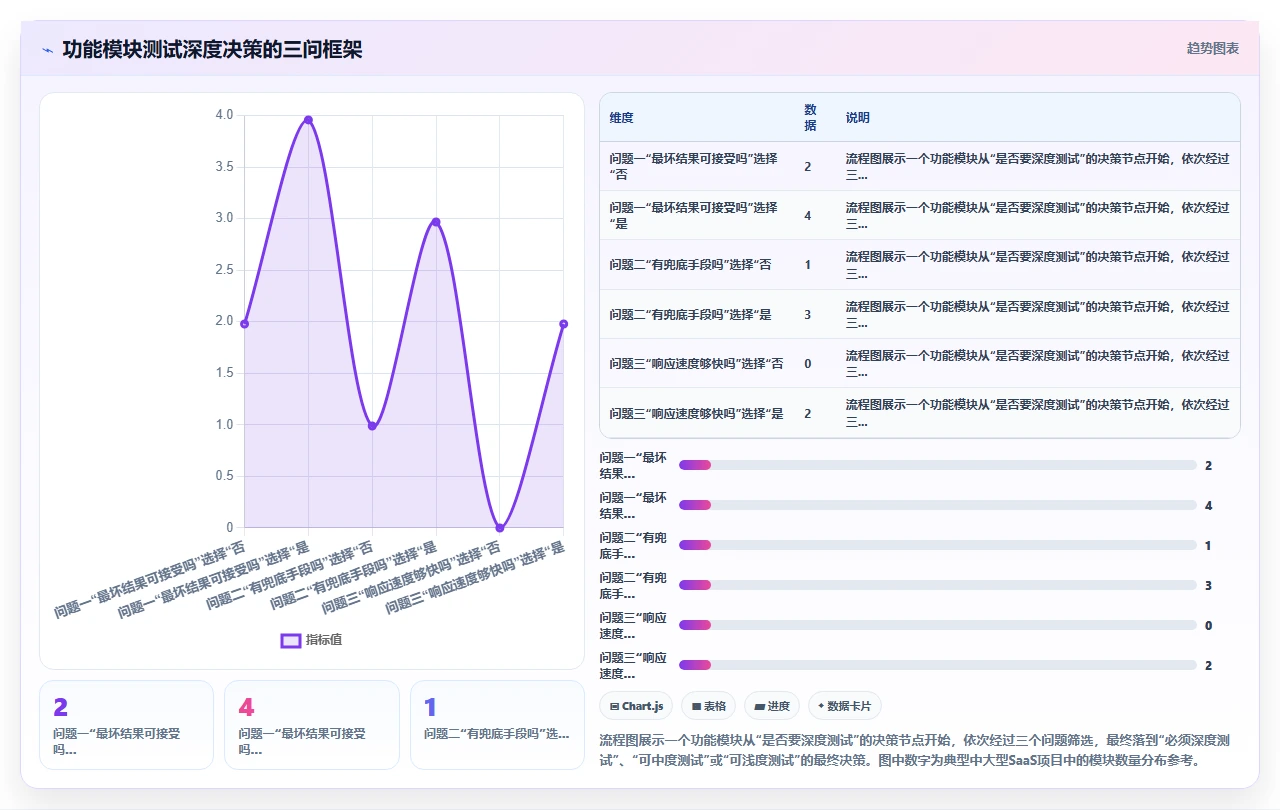The width and height of the screenshot is (1280, 810).
Task: Click the chart peak point at value 4
Action: [x=308, y=120]
